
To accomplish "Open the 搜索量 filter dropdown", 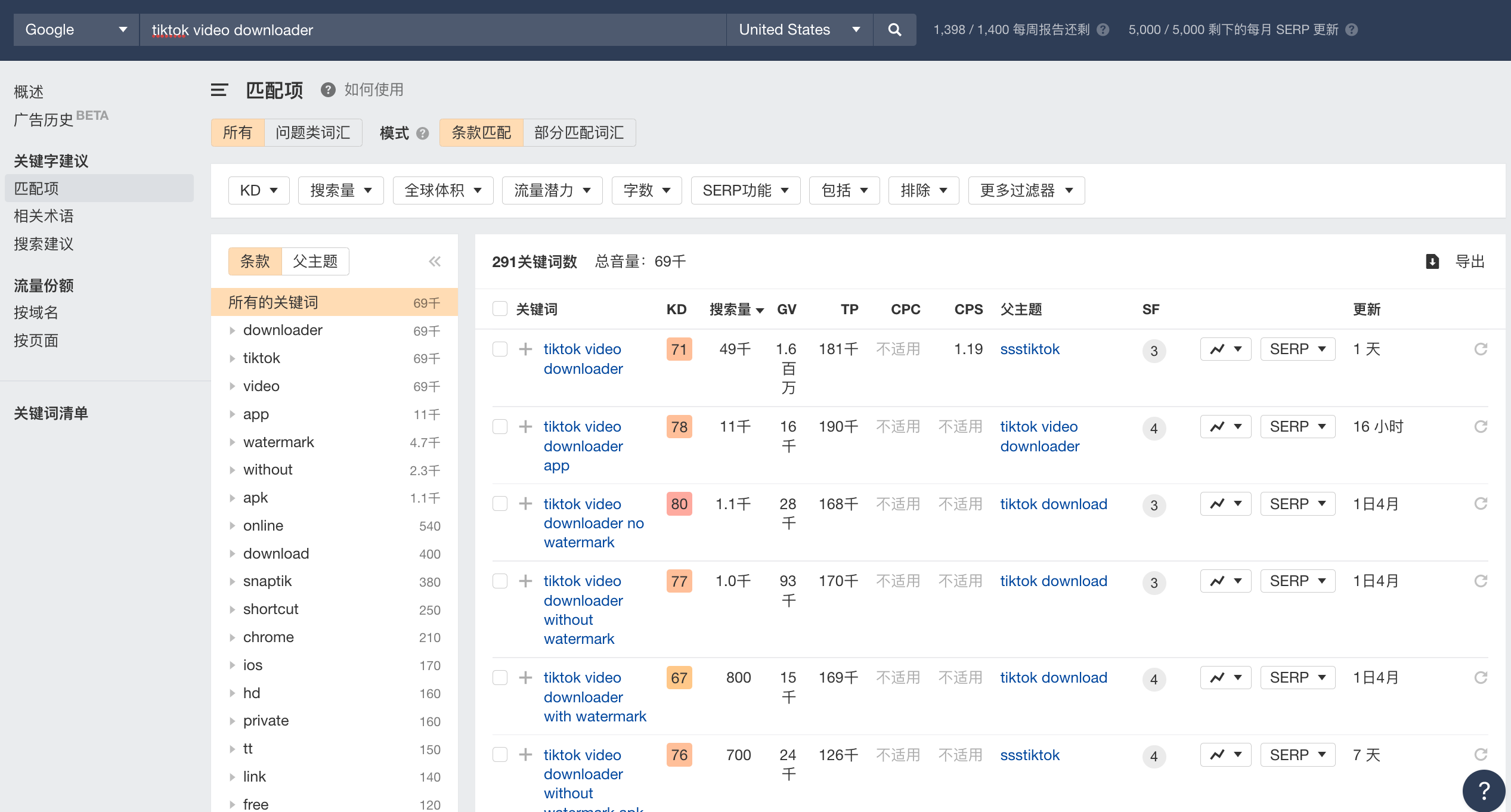I will click(341, 191).
